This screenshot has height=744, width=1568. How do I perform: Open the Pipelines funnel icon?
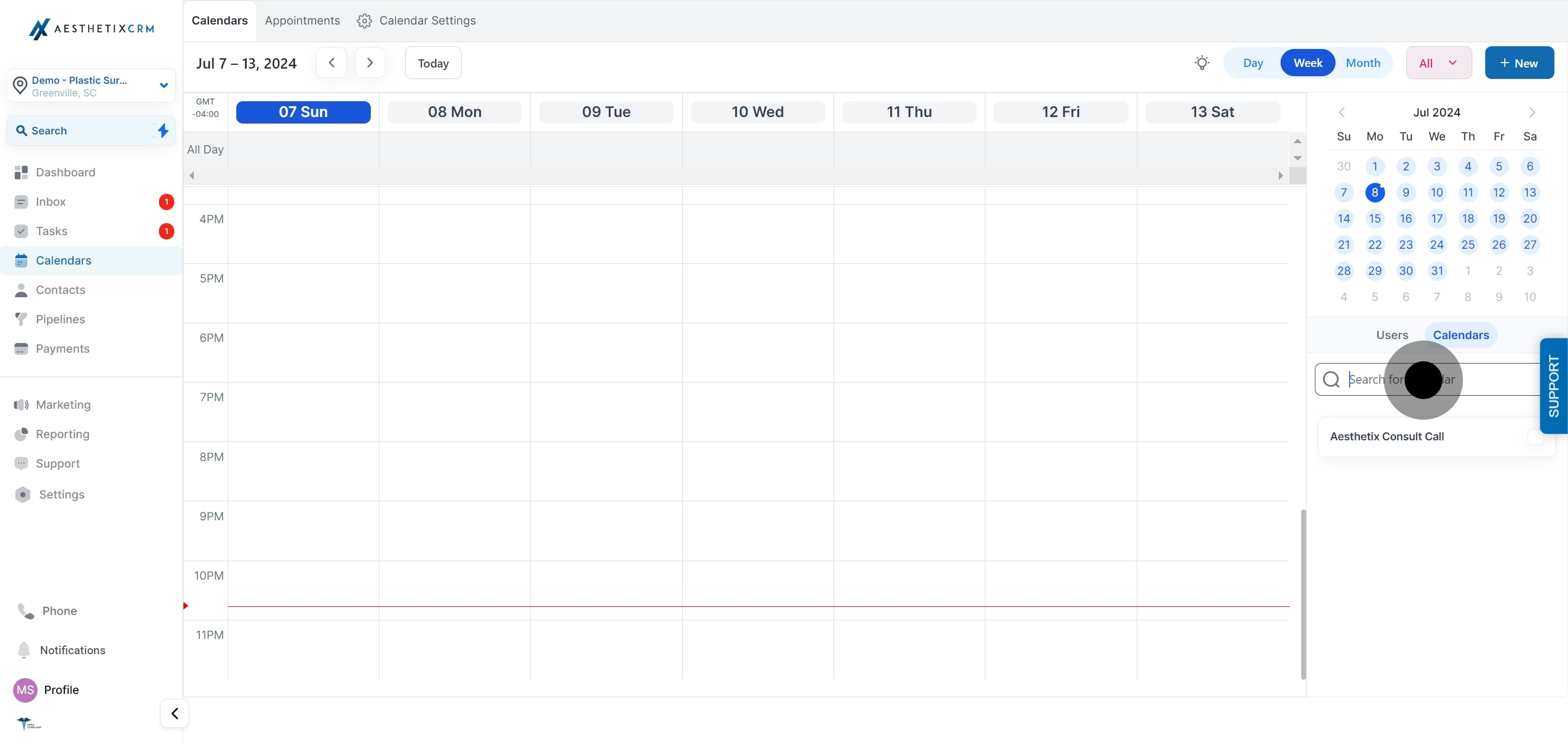pos(21,319)
